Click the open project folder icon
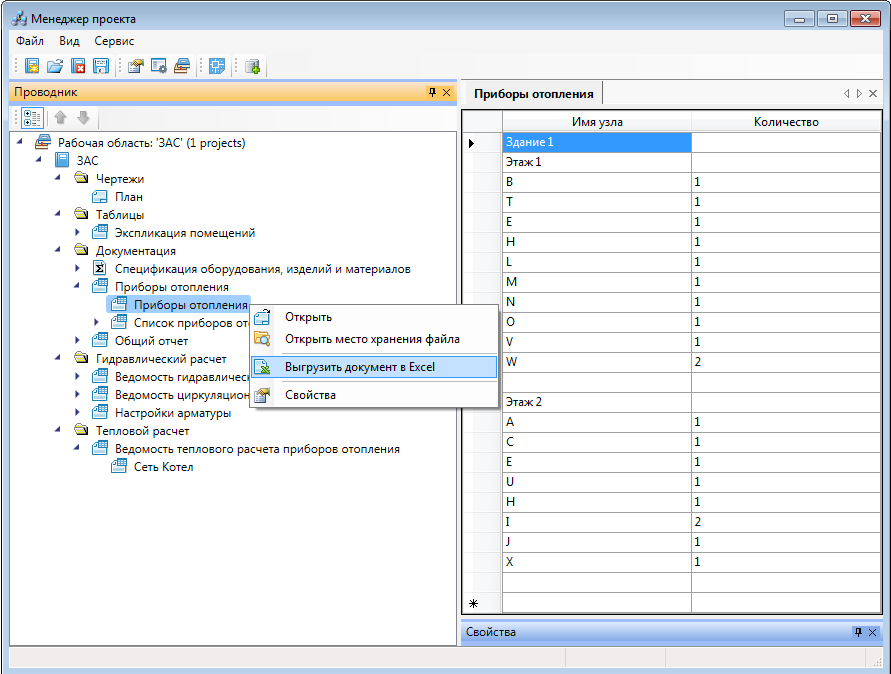Viewport: 891px width, 674px height. pos(55,66)
